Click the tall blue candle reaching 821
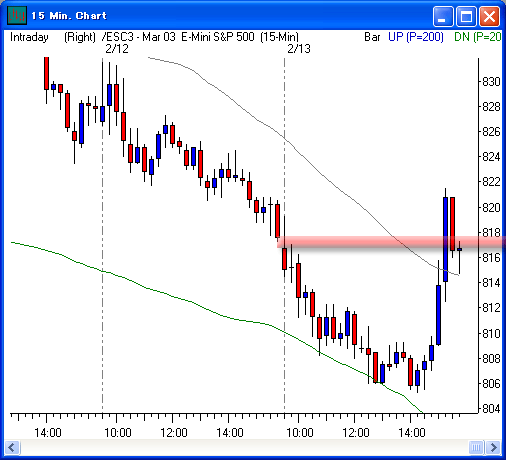The height and width of the screenshot is (460, 506). pos(445,240)
